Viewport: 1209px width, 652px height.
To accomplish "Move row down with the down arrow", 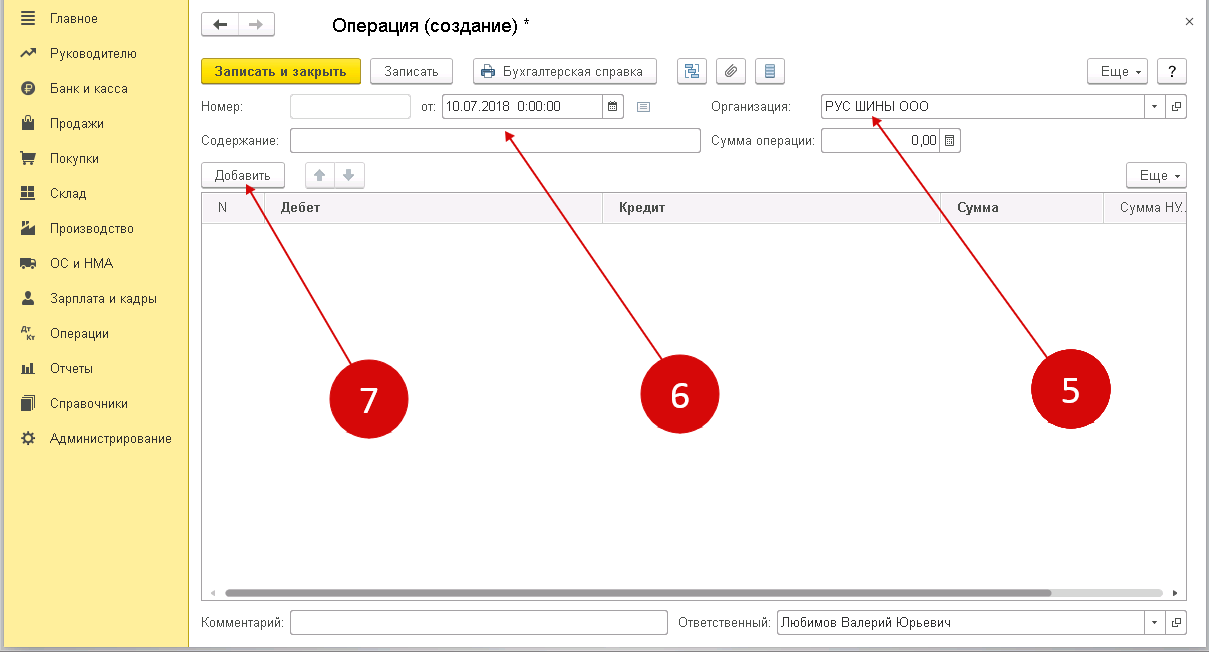I will point(349,175).
